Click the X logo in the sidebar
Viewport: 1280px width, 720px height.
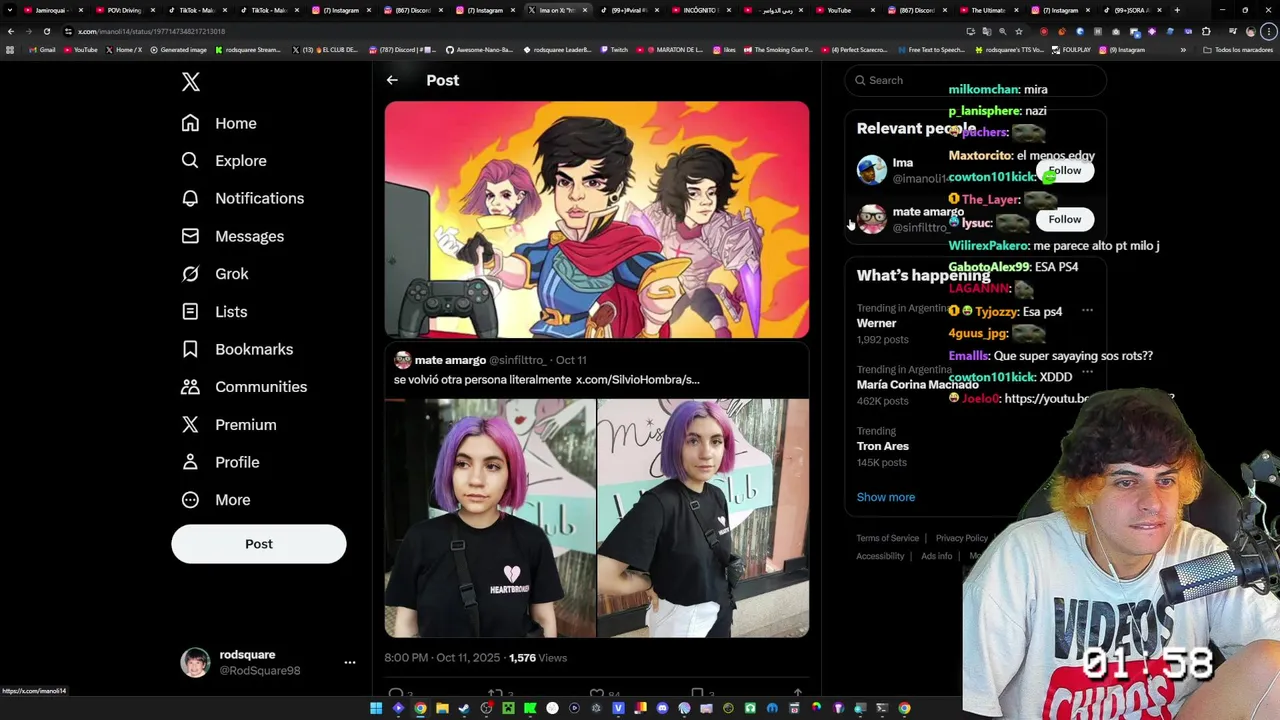tap(191, 82)
